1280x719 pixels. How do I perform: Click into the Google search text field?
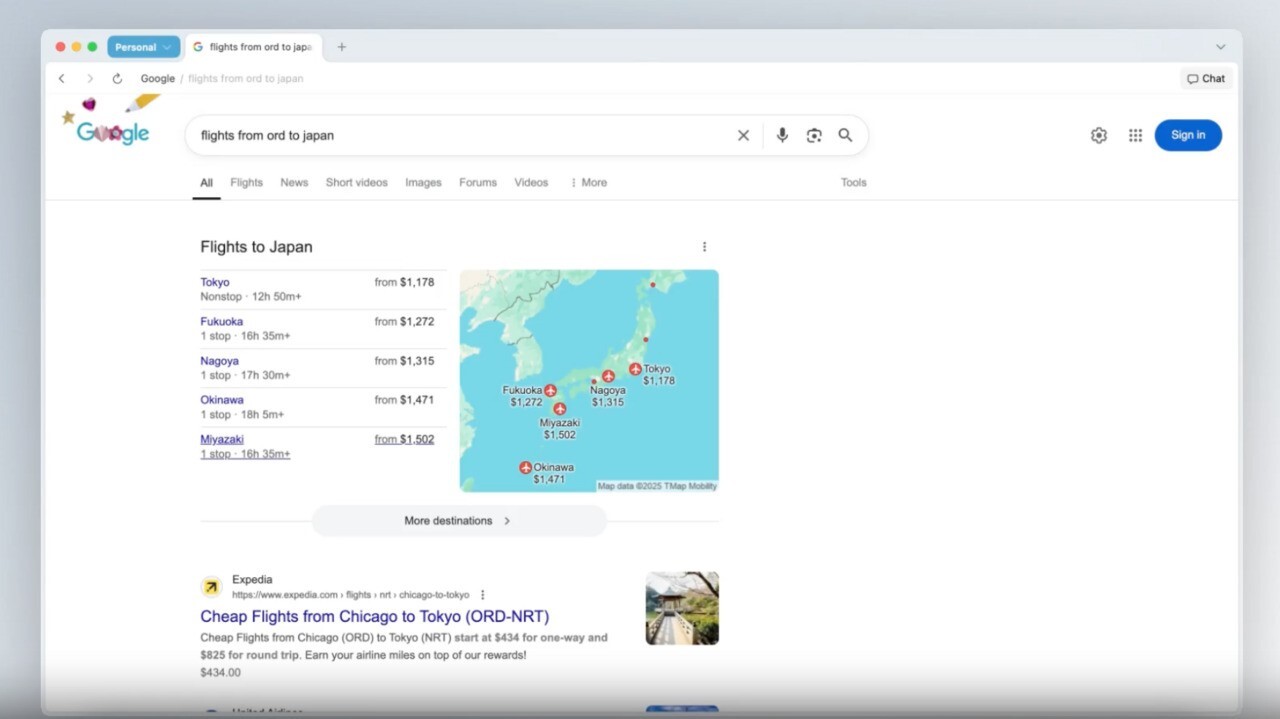460,136
